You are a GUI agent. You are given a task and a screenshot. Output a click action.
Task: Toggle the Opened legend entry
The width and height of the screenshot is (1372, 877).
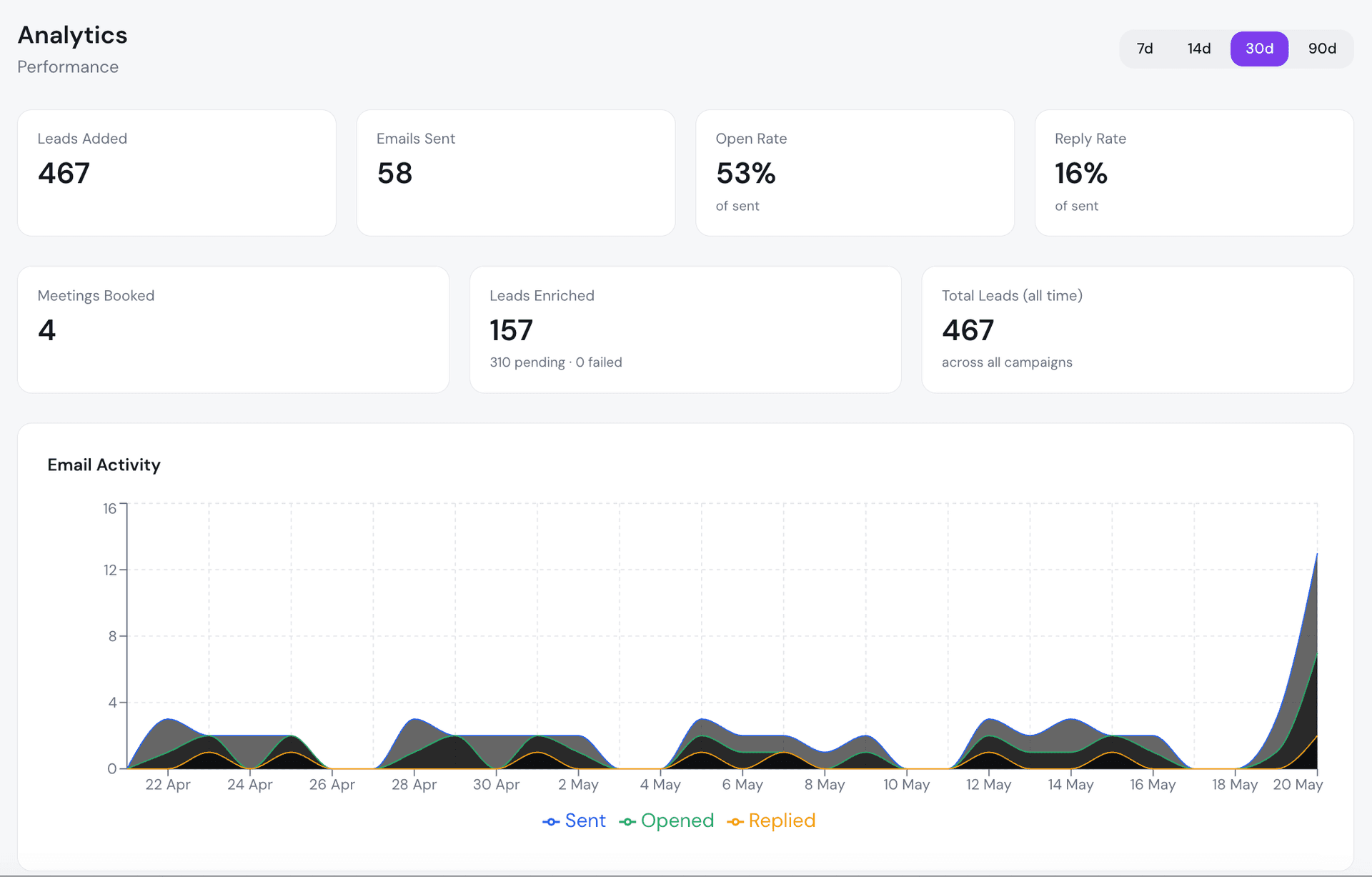[x=666, y=821]
